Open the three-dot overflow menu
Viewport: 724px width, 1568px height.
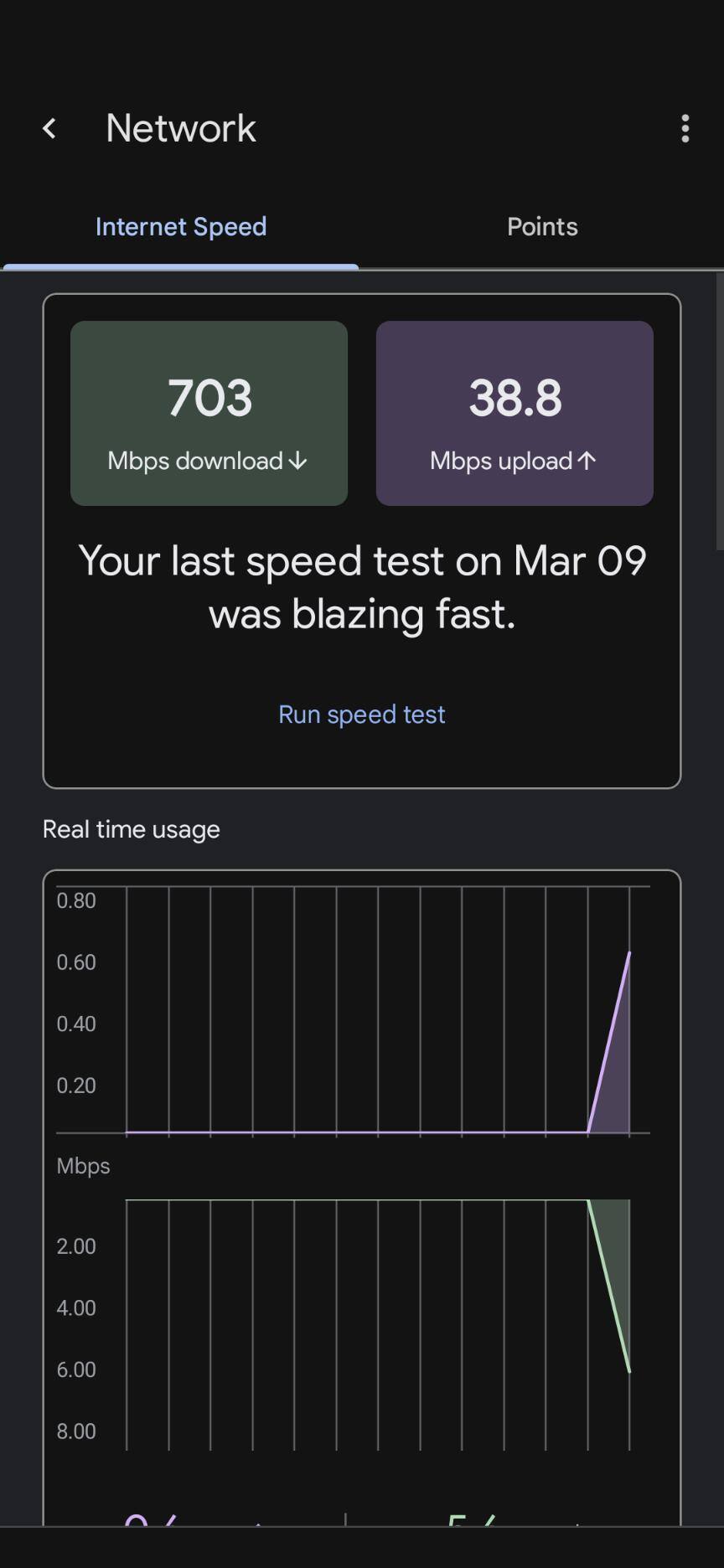click(685, 128)
